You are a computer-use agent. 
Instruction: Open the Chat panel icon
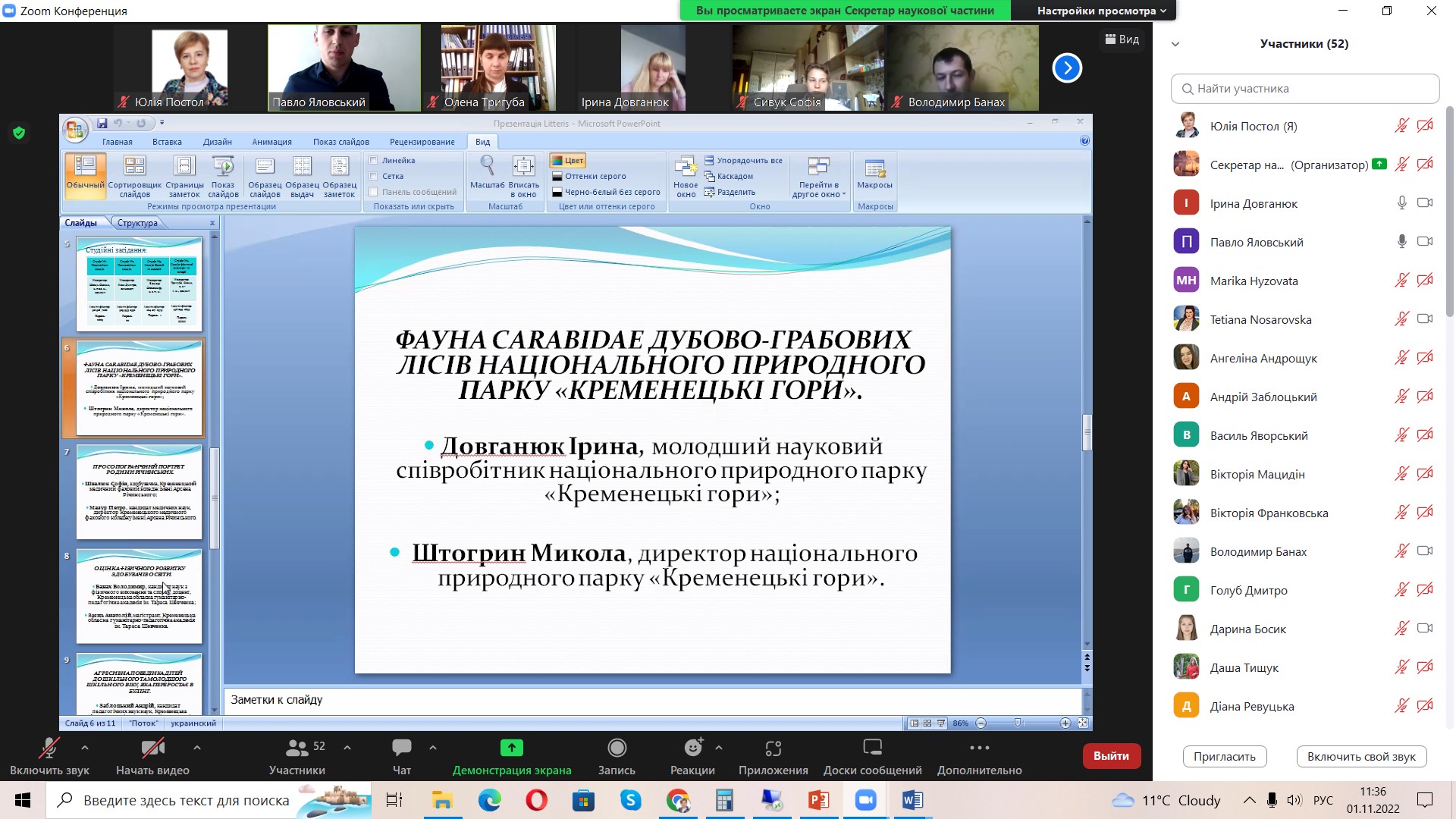point(401,748)
